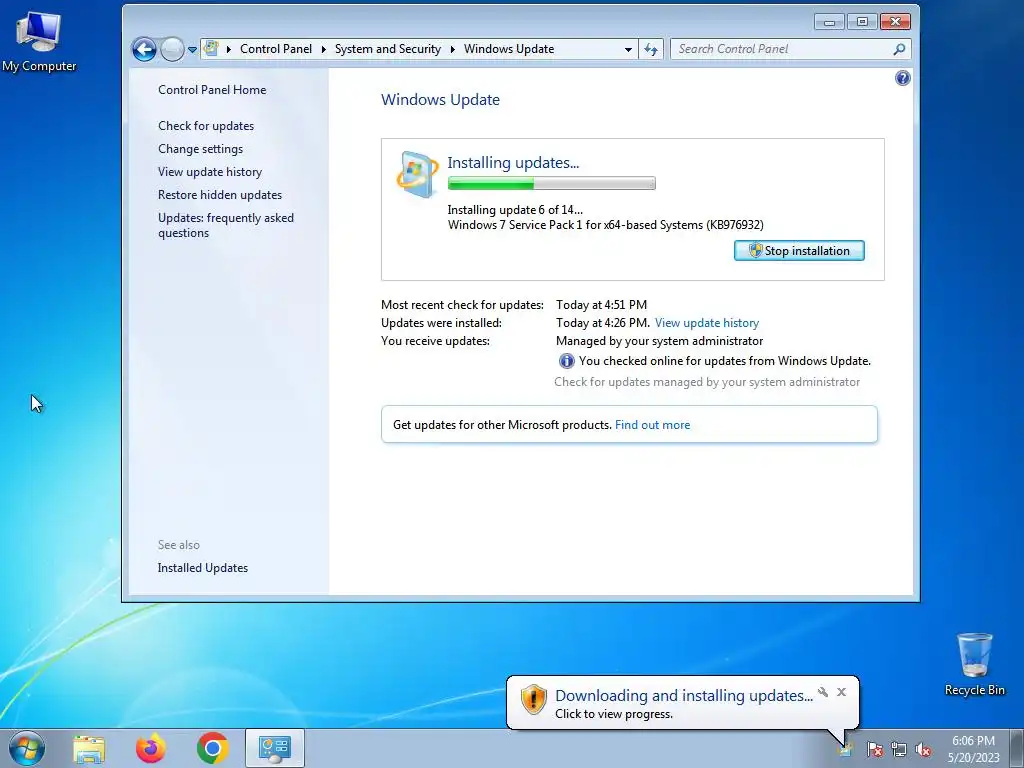Image resolution: width=1024 pixels, height=768 pixels.
Task: Open My Computer desktop icon
Action: pos(39,42)
